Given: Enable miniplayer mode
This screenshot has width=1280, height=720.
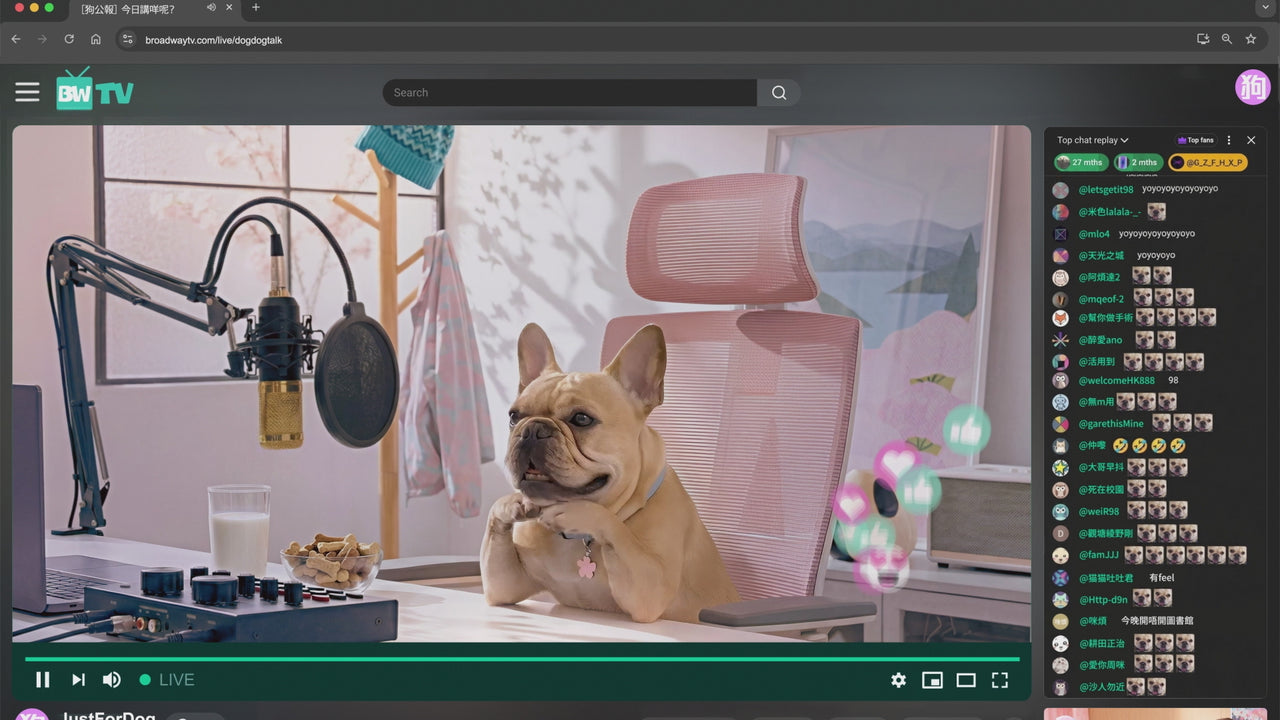Looking at the screenshot, I should click(932, 680).
